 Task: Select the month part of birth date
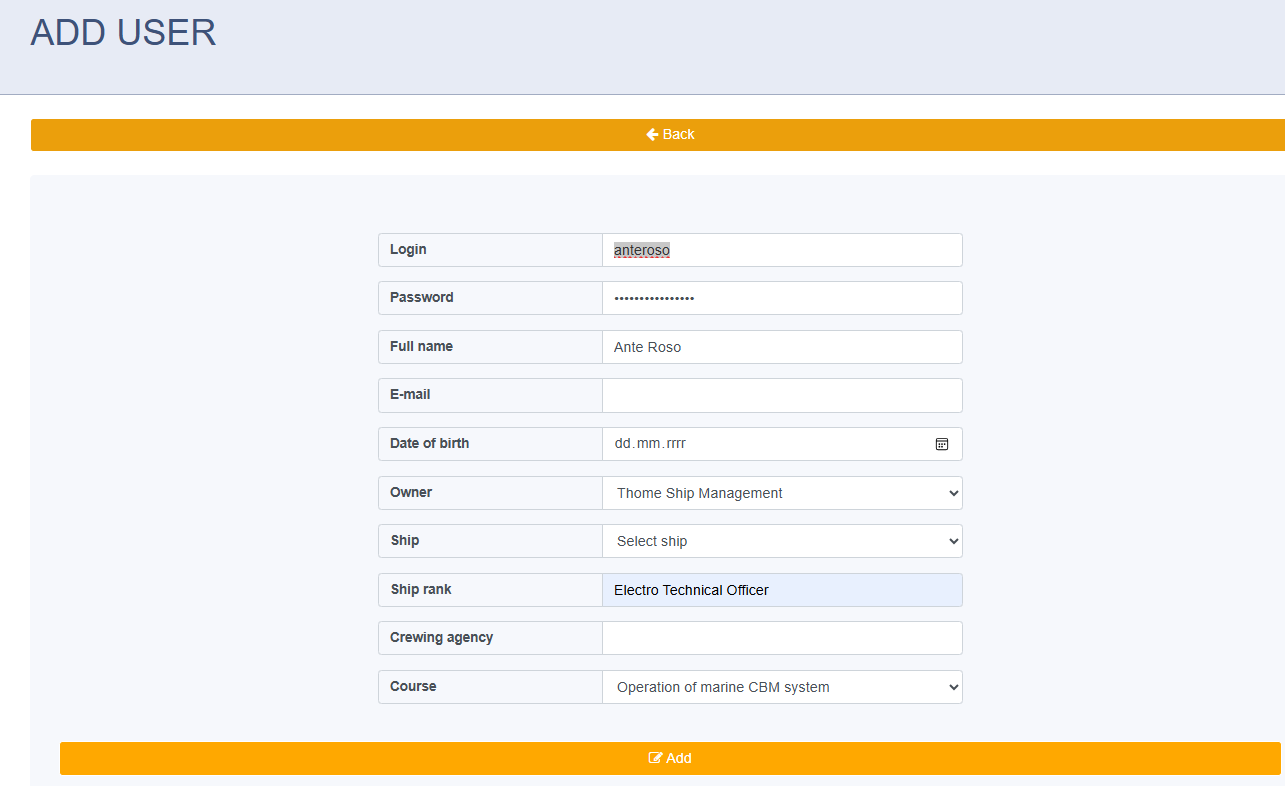[x=649, y=444]
